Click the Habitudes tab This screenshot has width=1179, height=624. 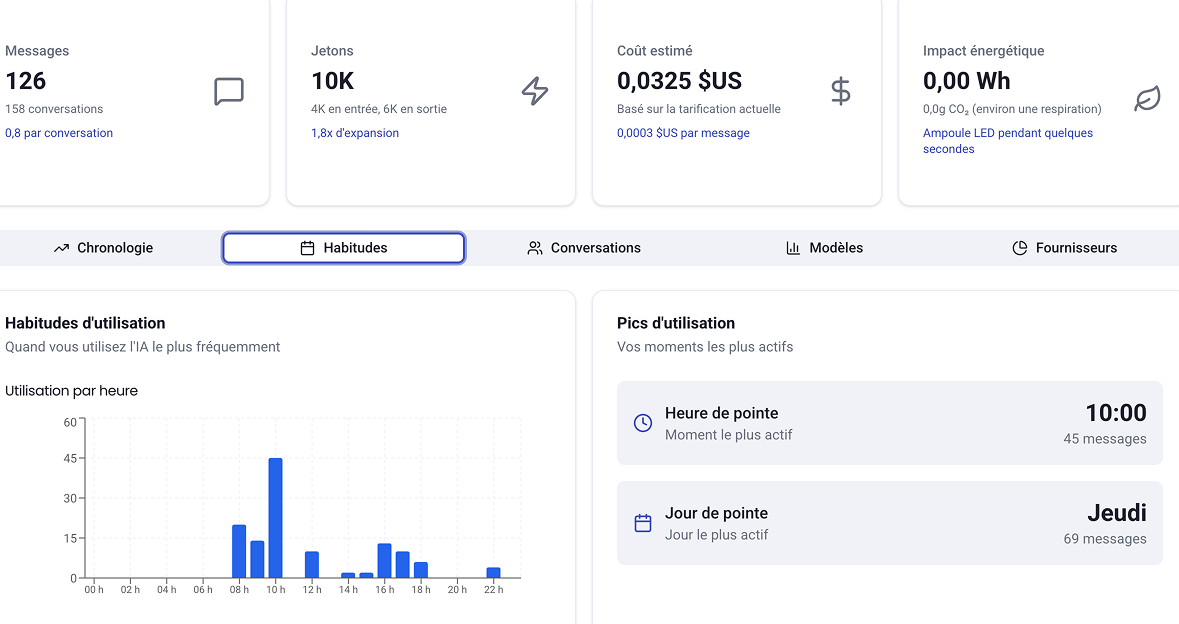(x=343, y=247)
